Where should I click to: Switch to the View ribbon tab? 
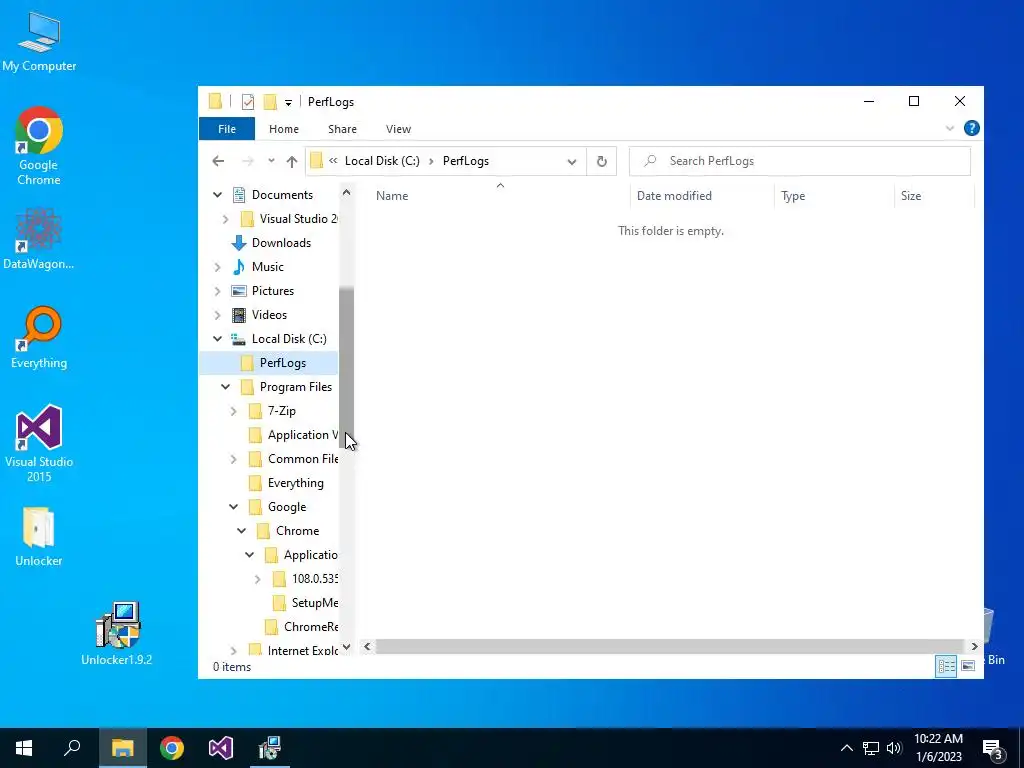click(398, 129)
